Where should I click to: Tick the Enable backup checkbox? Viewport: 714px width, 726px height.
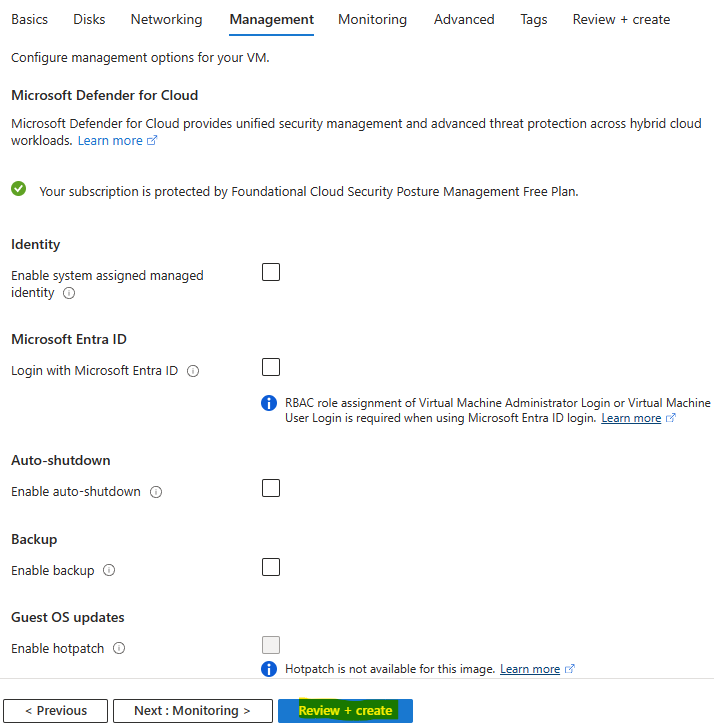click(271, 567)
